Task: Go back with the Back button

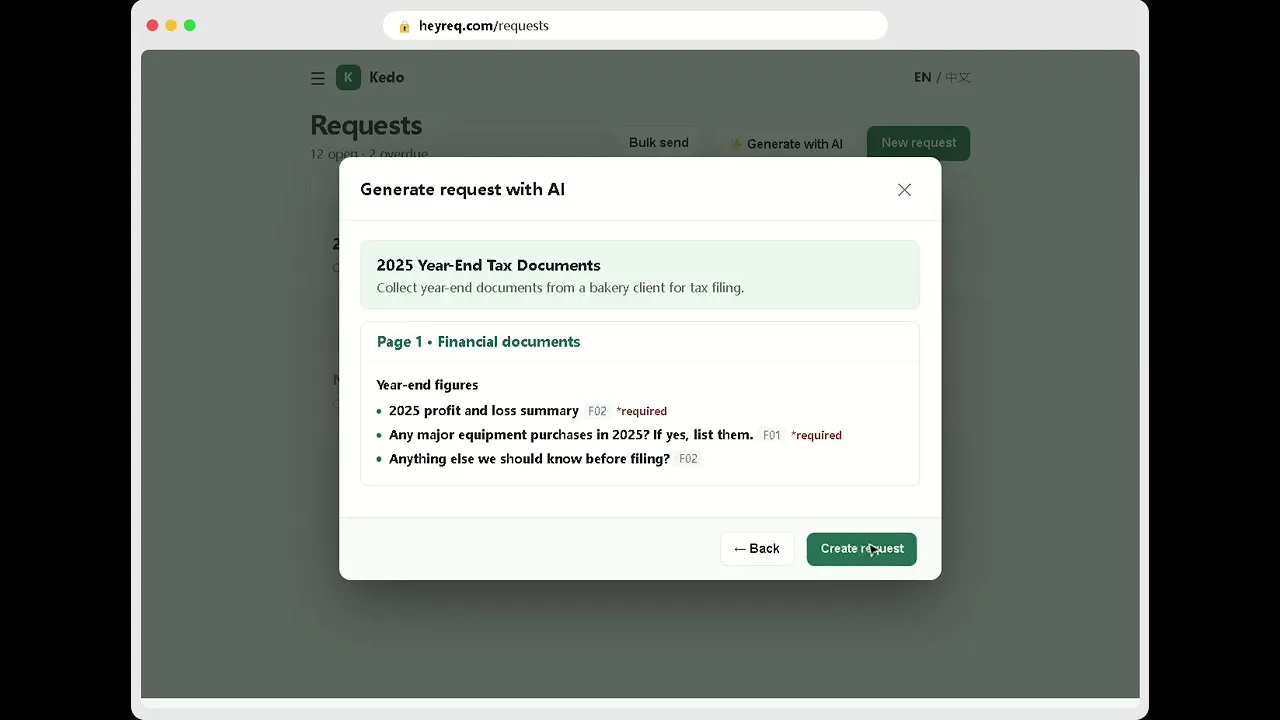Action: click(757, 549)
